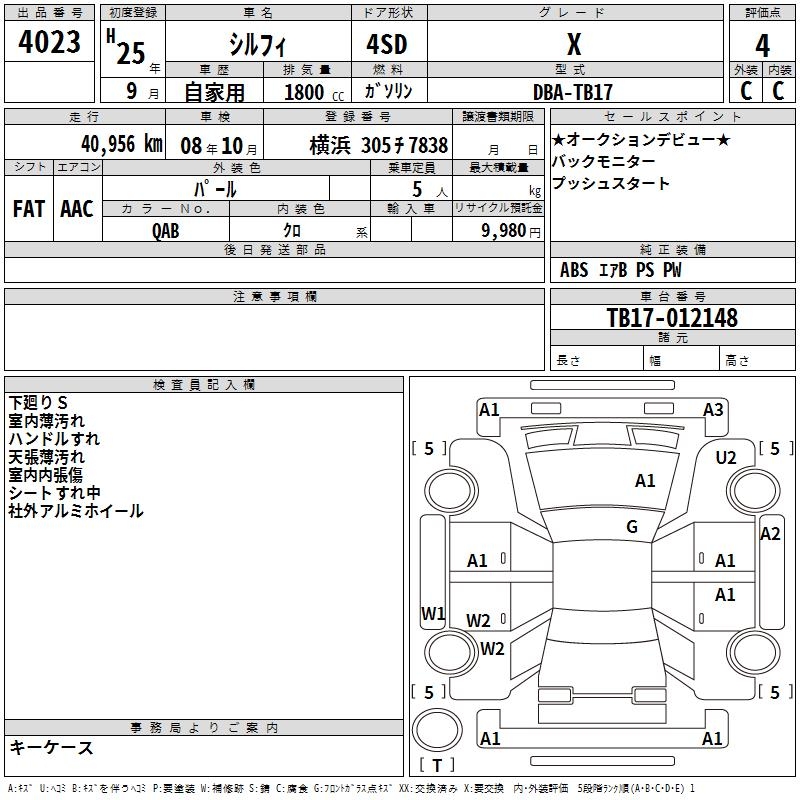This screenshot has height=800, width=800.
Task: Click the car name シルフィ
Action: [x=257, y=45]
